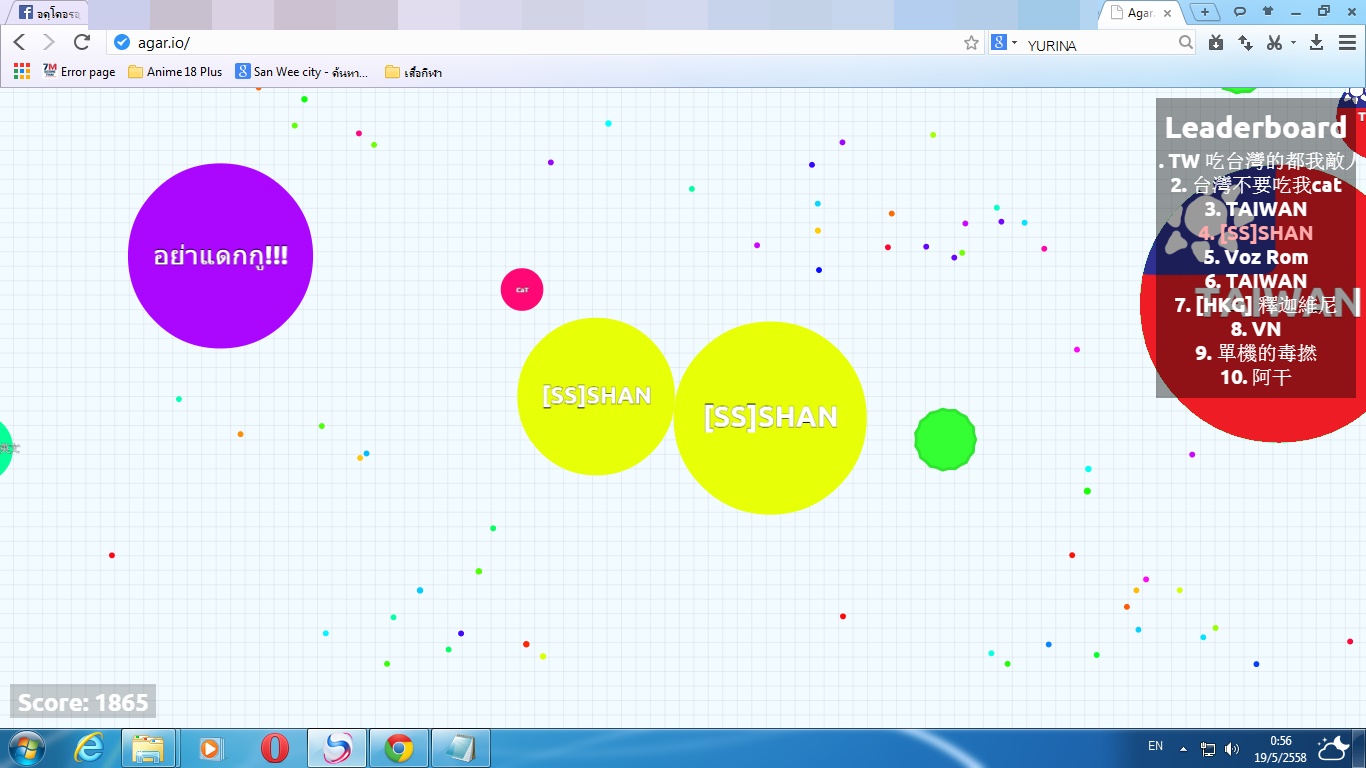Screen dimensions: 1366x768
Task: Open the Anime 18 Plus bookmark folder
Action: 175,72
